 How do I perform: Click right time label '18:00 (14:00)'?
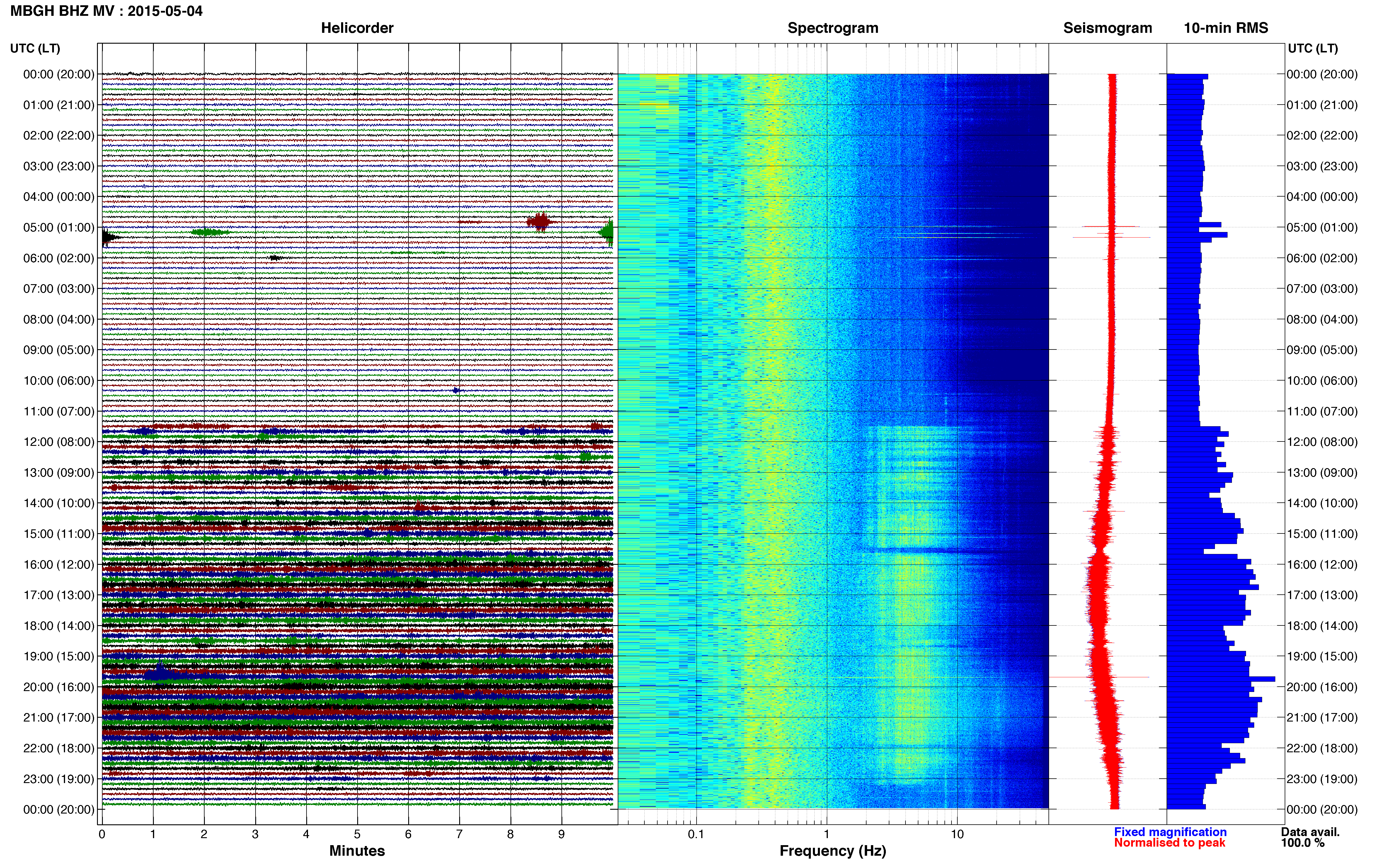(1322, 626)
